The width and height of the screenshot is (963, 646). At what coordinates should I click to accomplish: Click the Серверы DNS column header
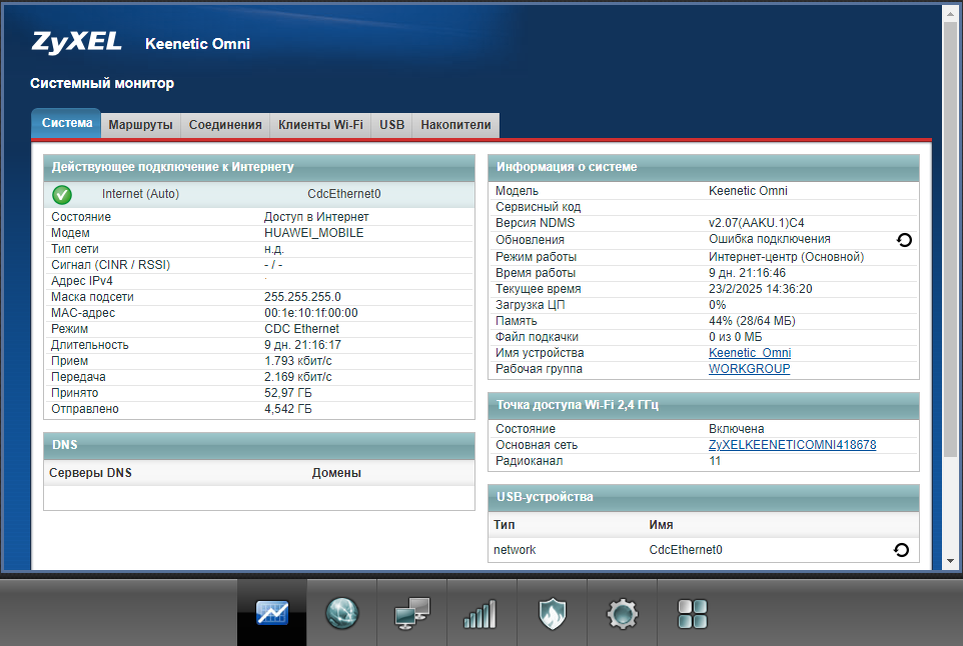[90, 473]
